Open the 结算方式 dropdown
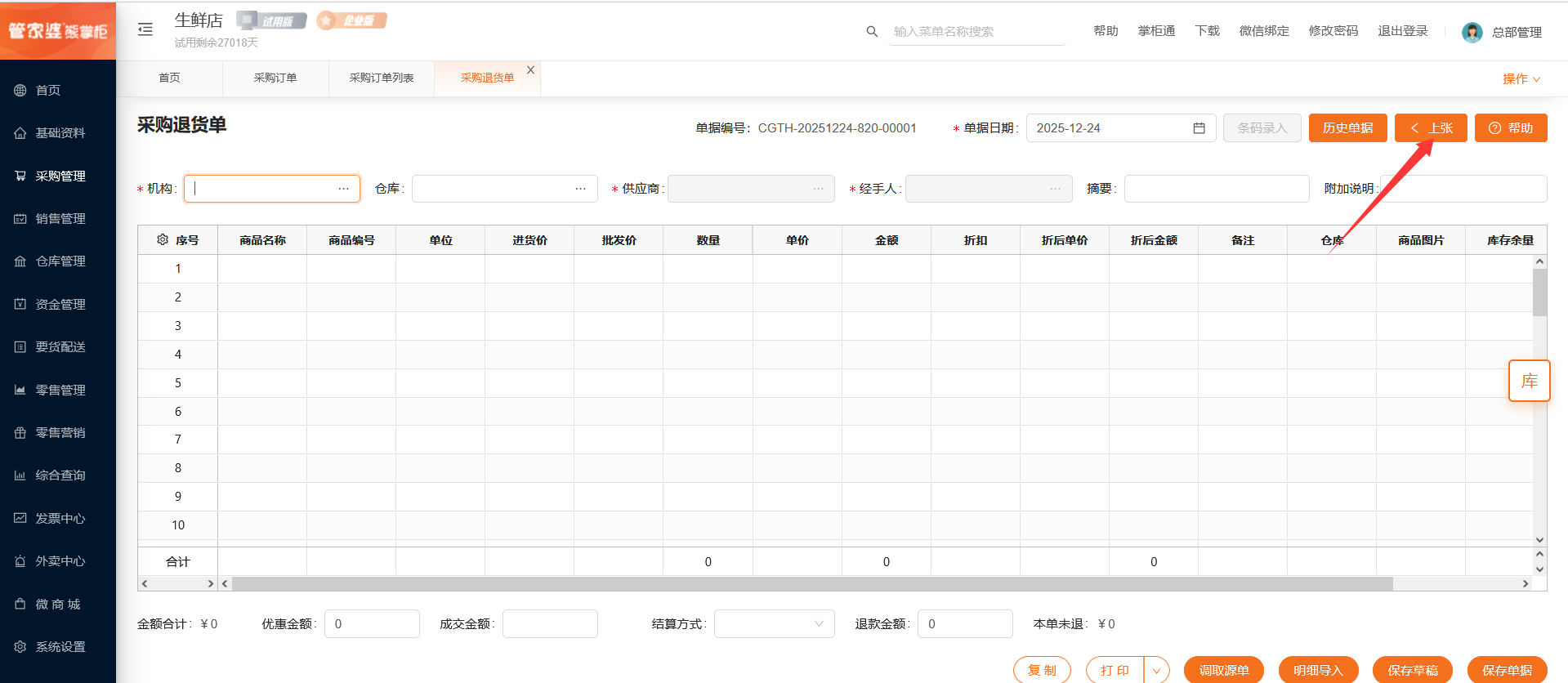Viewport: 1568px width, 683px height. pos(774,623)
